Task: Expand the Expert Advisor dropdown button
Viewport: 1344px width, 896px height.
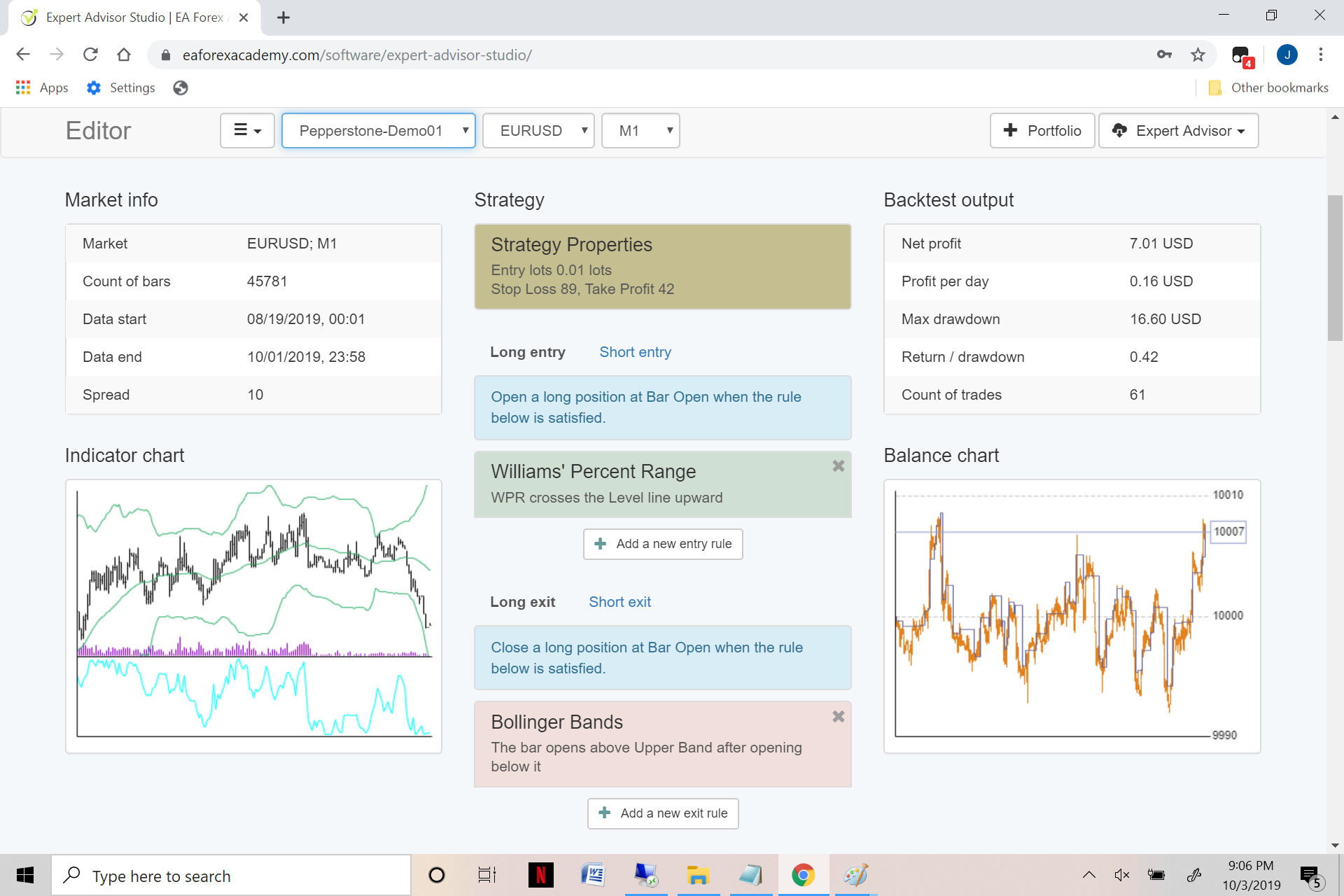Action: click(x=1179, y=131)
